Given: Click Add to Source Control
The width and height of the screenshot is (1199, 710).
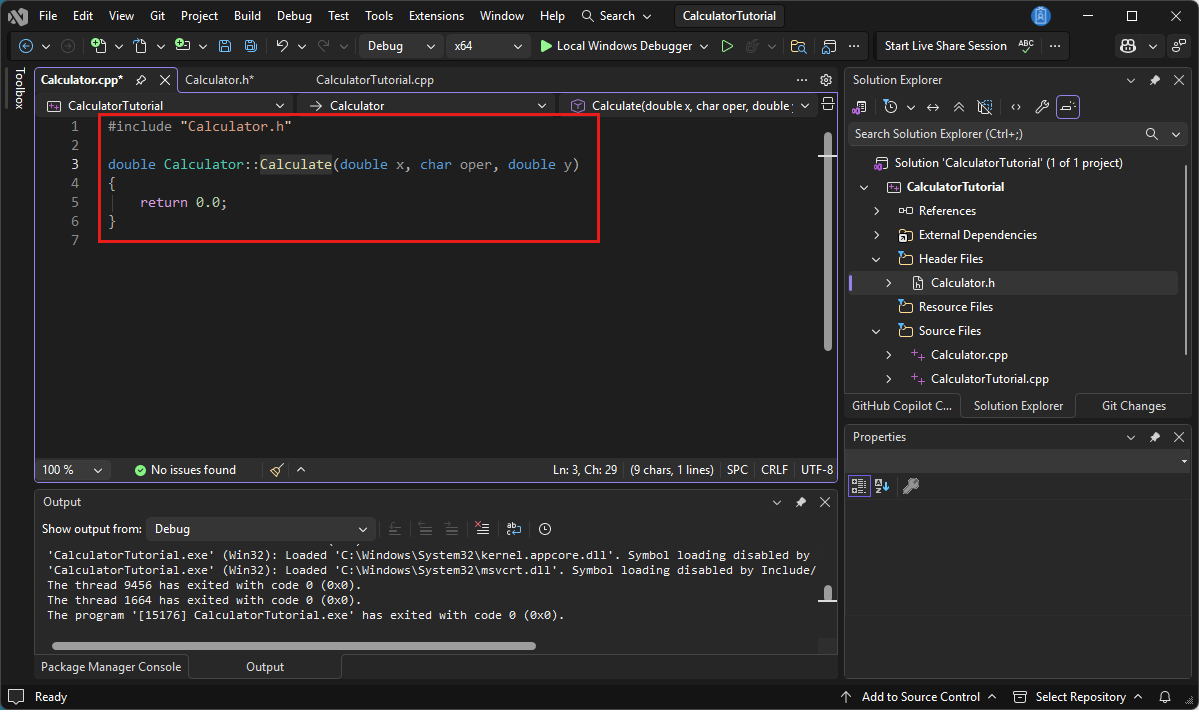Looking at the screenshot, I should [x=918, y=697].
